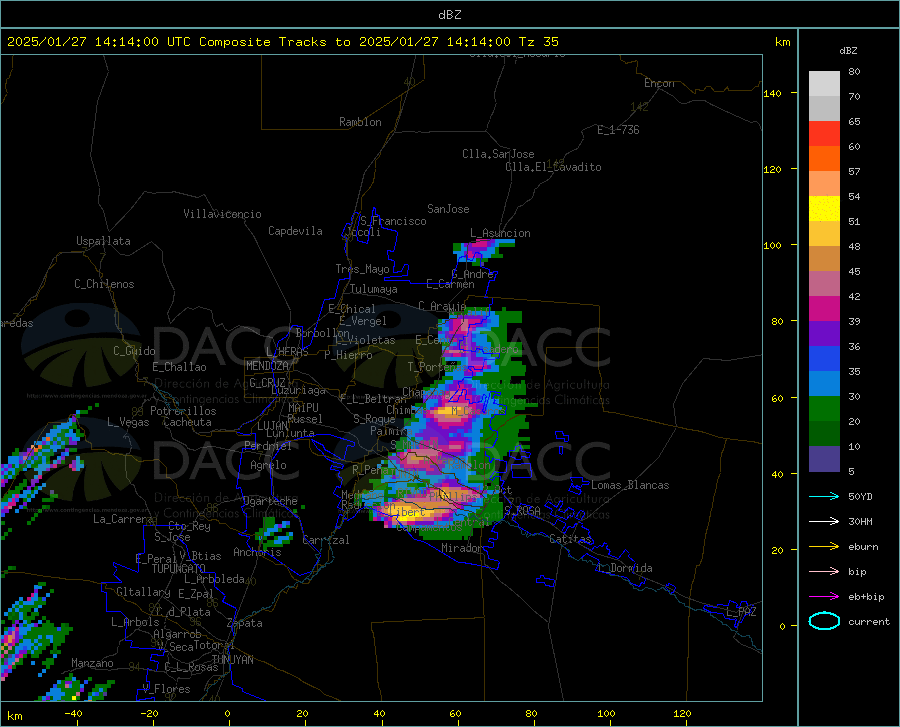Click the Ugarteche label
The image size is (900, 727).
click(270, 501)
